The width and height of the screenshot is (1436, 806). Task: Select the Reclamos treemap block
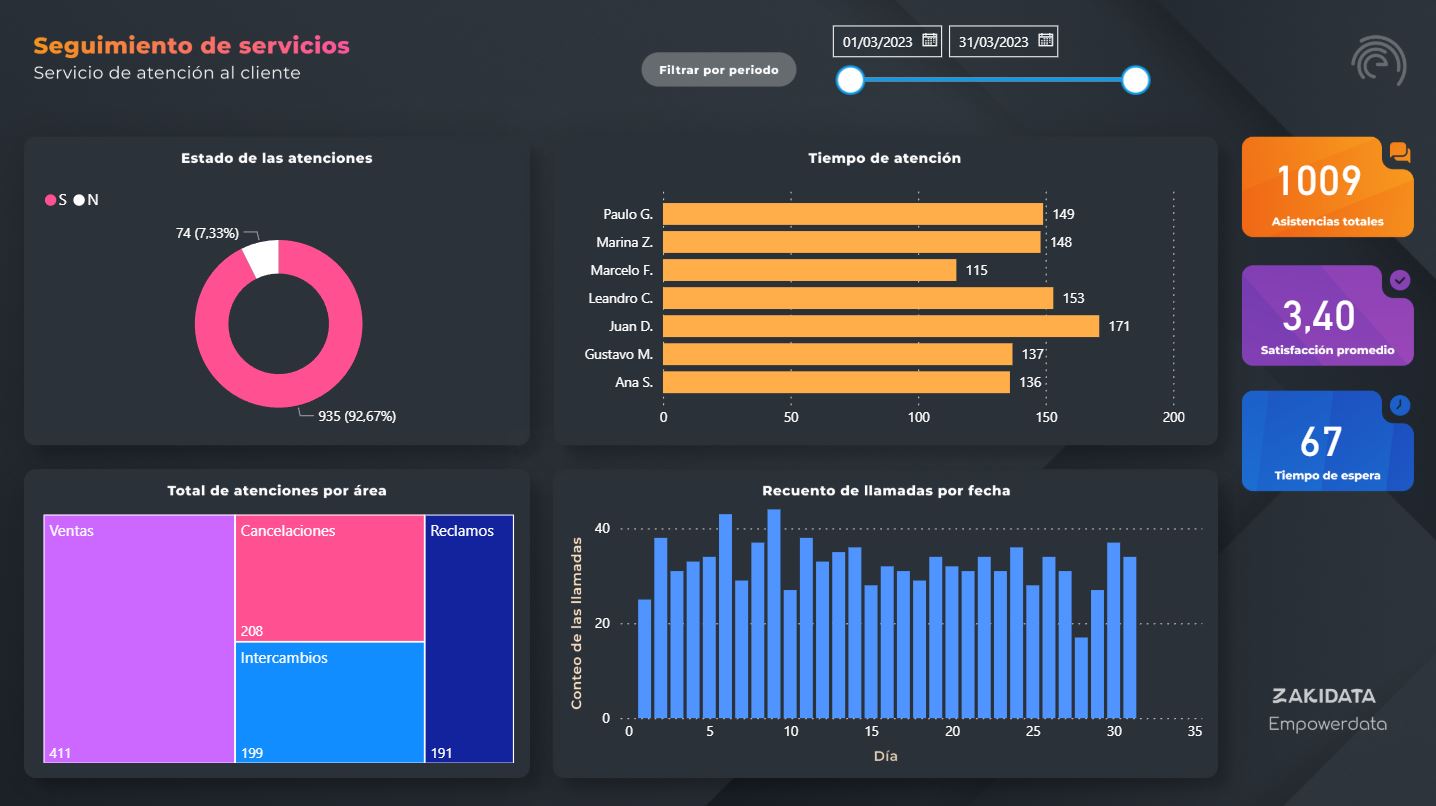469,638
